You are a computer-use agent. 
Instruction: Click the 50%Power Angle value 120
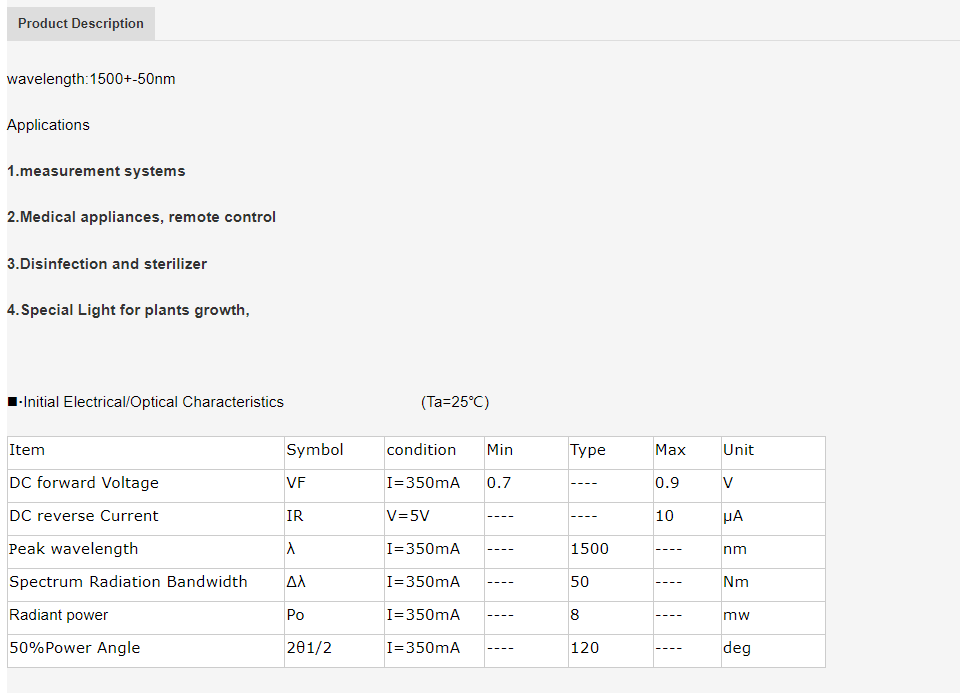pyautogui.click(x=585, y=648)
